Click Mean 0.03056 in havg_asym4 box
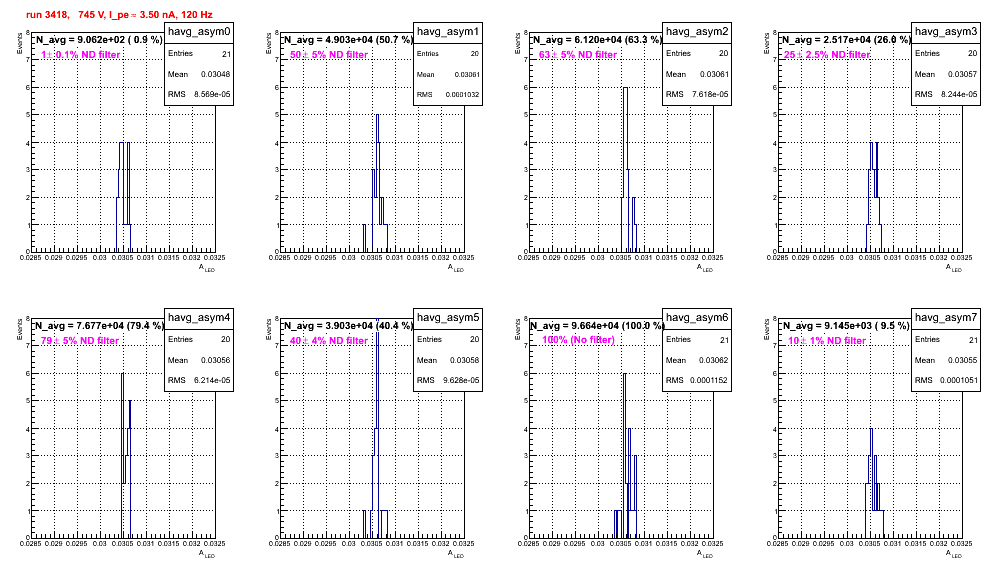 [199, 360]
